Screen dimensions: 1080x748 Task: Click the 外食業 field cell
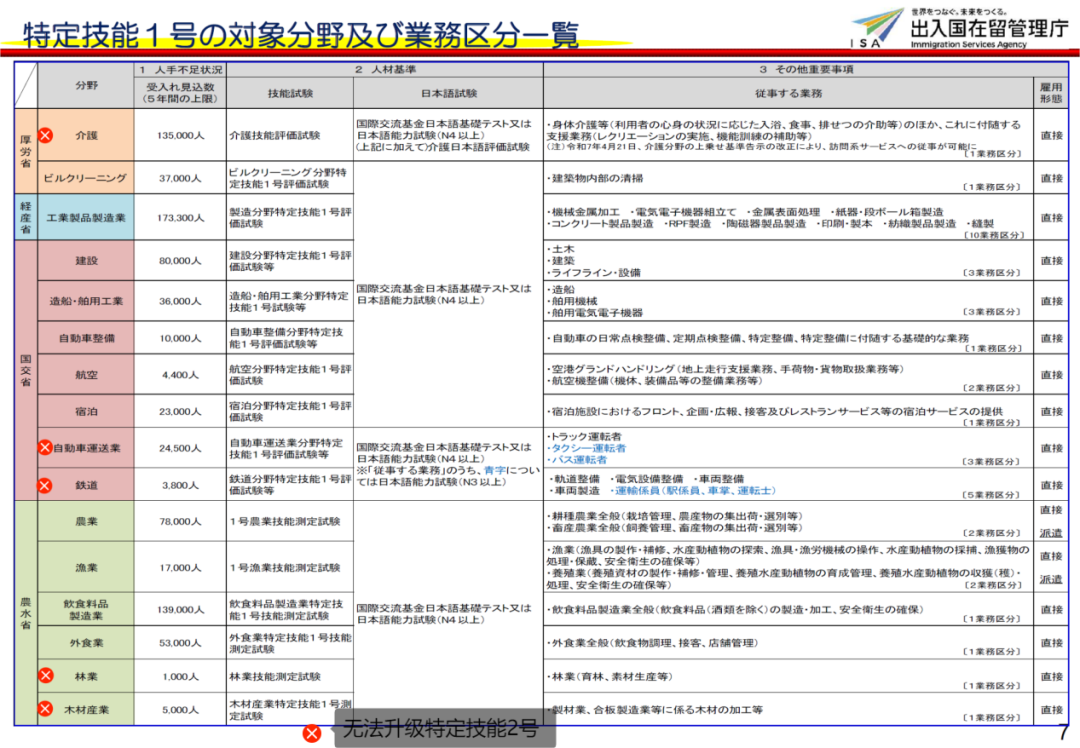85,643
